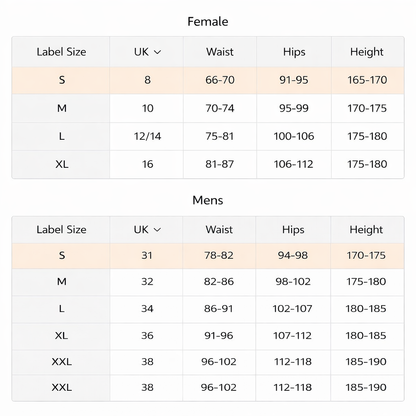Click the Label Size header in the Mens table
Screen dimensions: 416x416
point(61,230)
